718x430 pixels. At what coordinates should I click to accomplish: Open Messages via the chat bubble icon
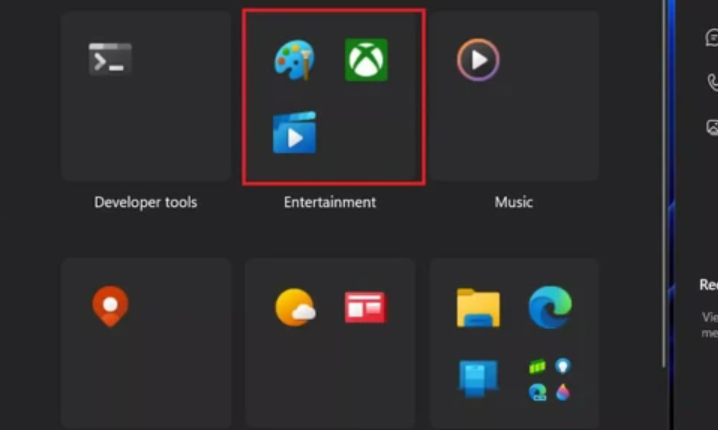pos(712,38)
